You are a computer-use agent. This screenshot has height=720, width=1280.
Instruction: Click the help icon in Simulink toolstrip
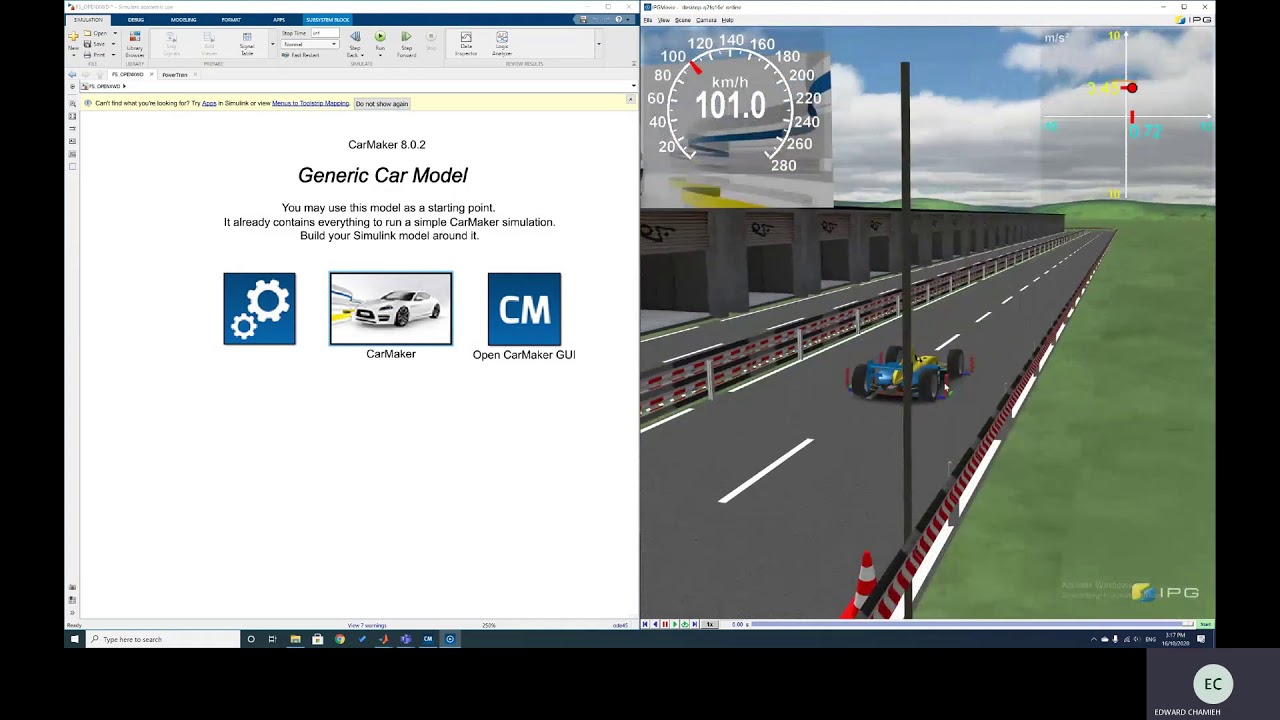(618, 20)
